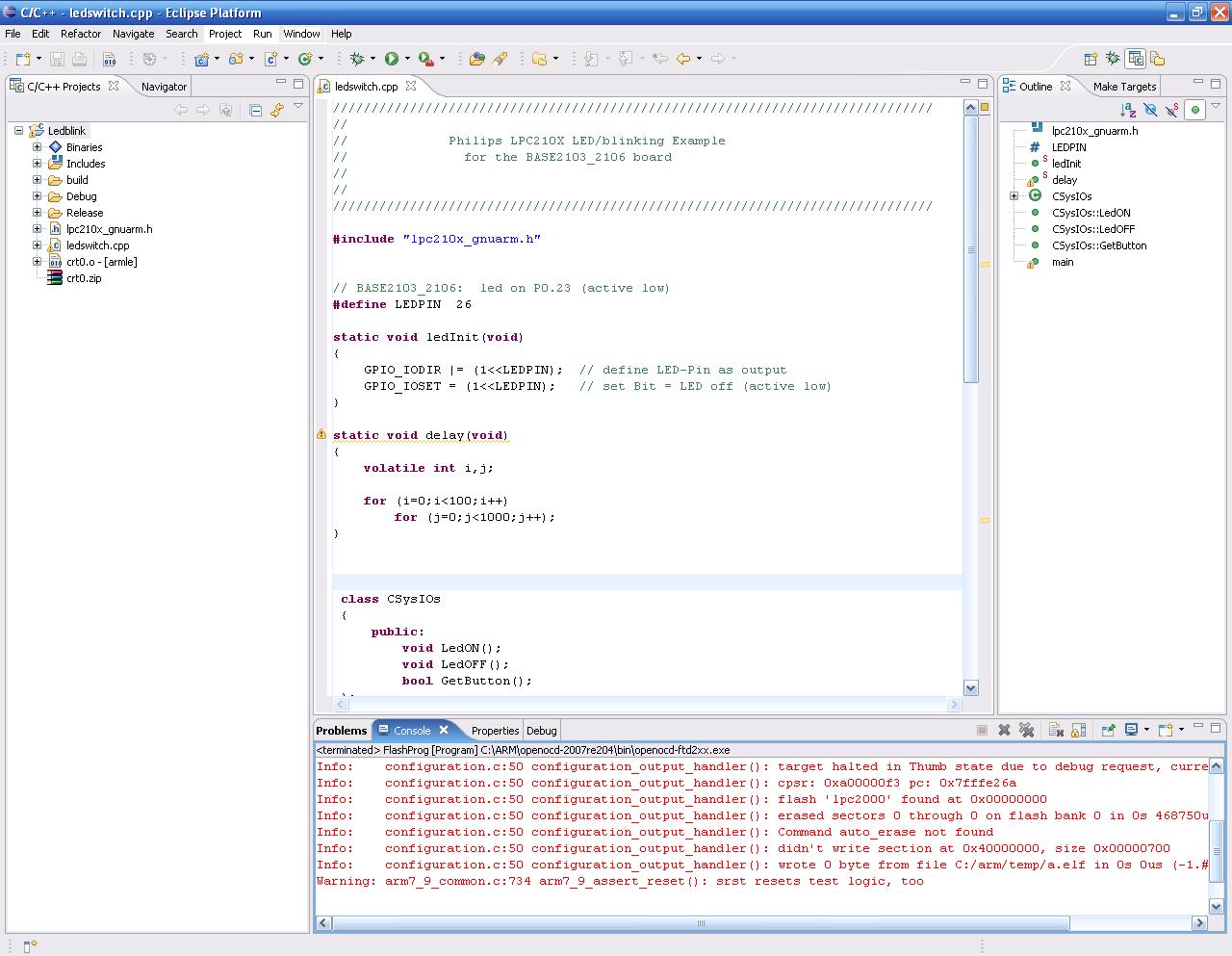The width and height of the screenshot is (1232, 956).
Task: Click the Debug bug icon in main toolbar
Action: coord(357,59)
